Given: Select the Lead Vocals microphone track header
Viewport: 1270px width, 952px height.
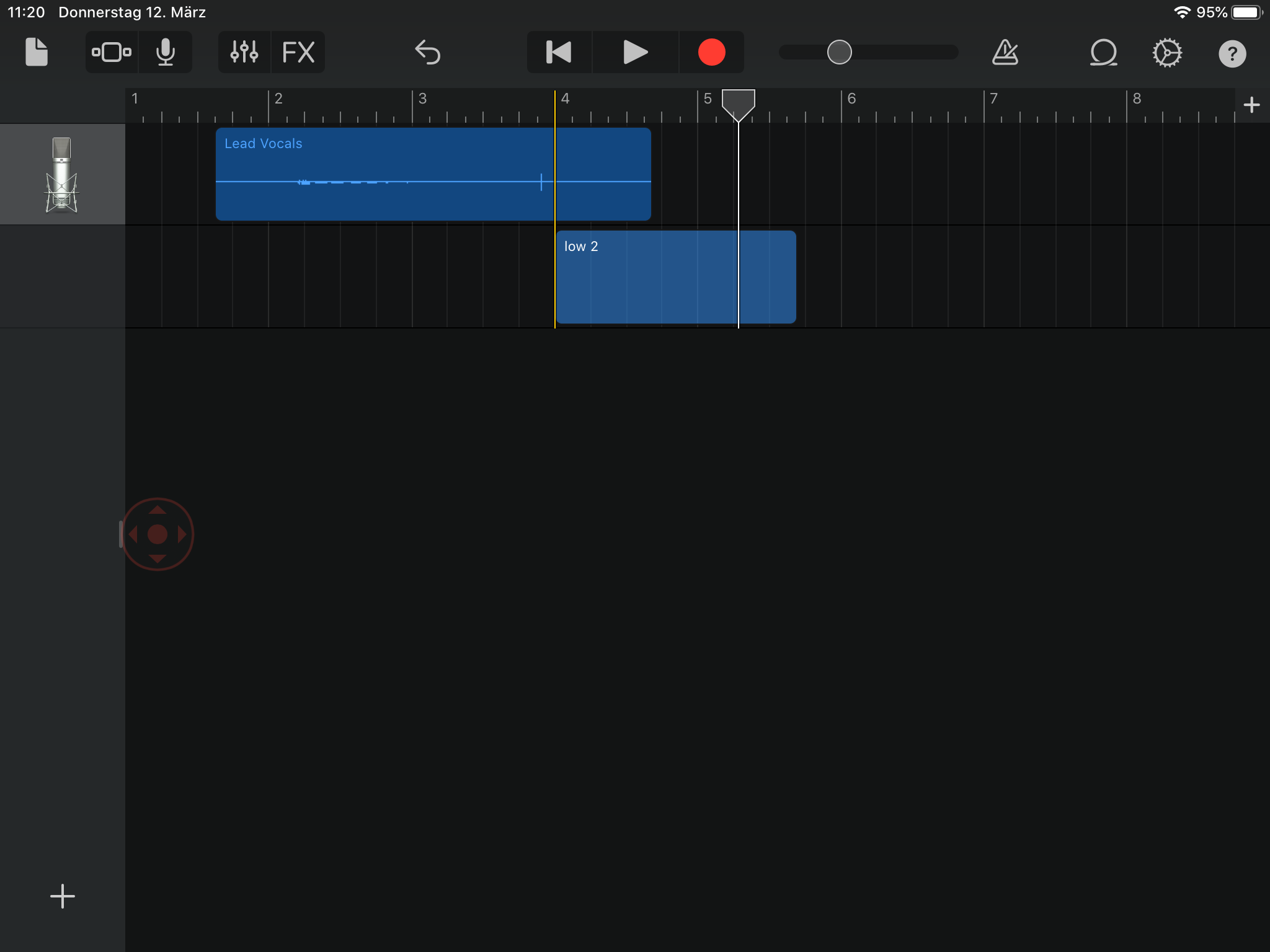Looking at the screenshot, I should (62, 174).
